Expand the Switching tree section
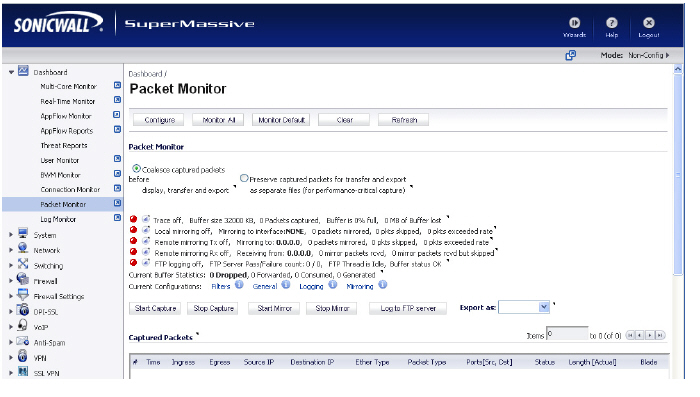 tap(11, 266)
